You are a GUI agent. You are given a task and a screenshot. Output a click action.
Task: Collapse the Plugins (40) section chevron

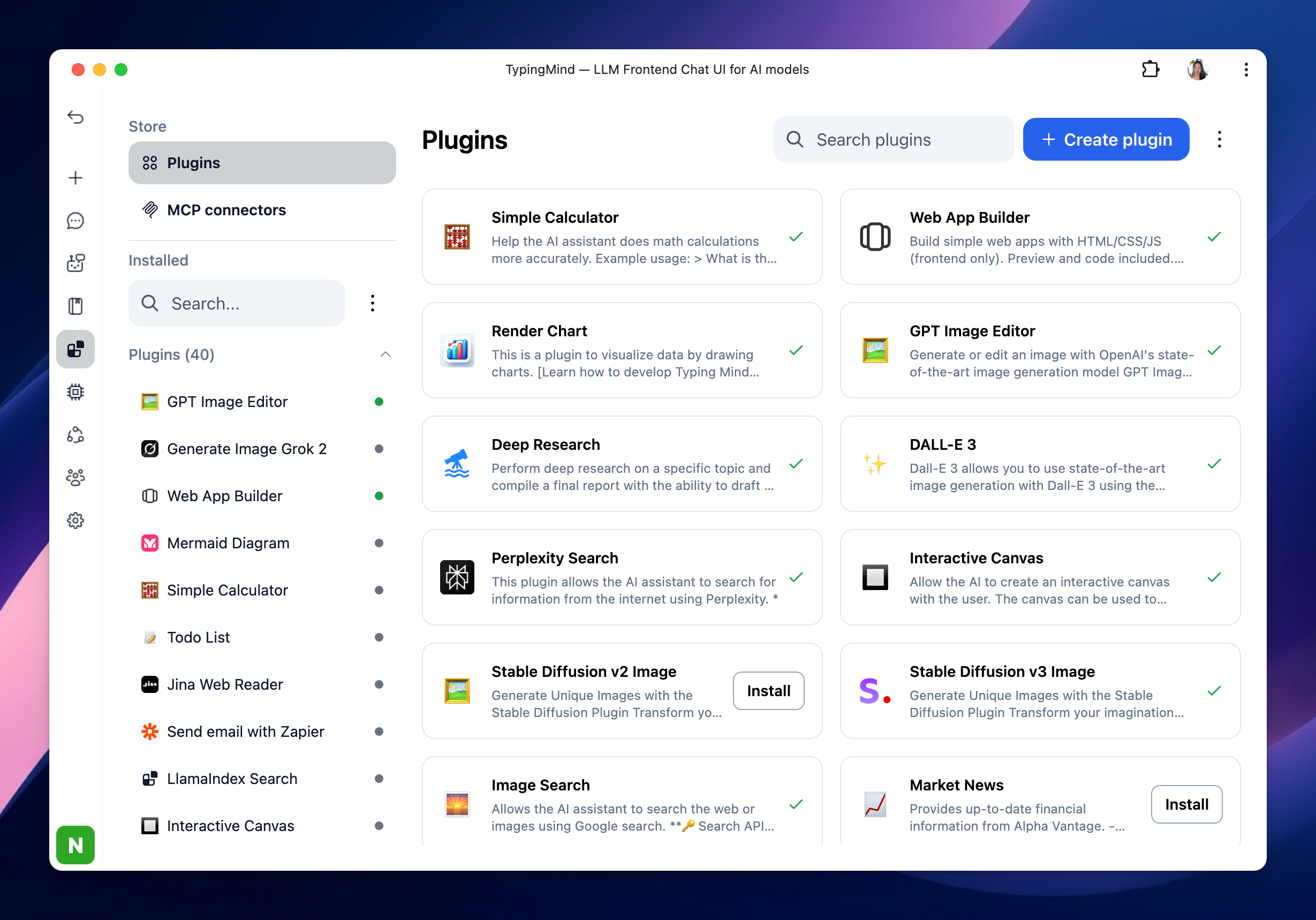pos(385,355)
